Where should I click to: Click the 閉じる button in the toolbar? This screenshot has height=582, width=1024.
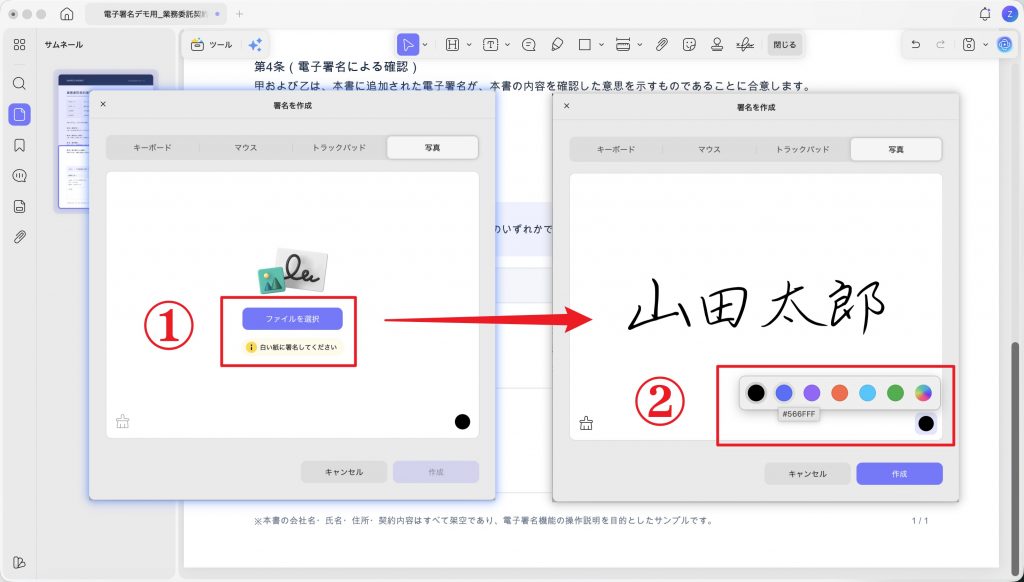tap(784, 44)
